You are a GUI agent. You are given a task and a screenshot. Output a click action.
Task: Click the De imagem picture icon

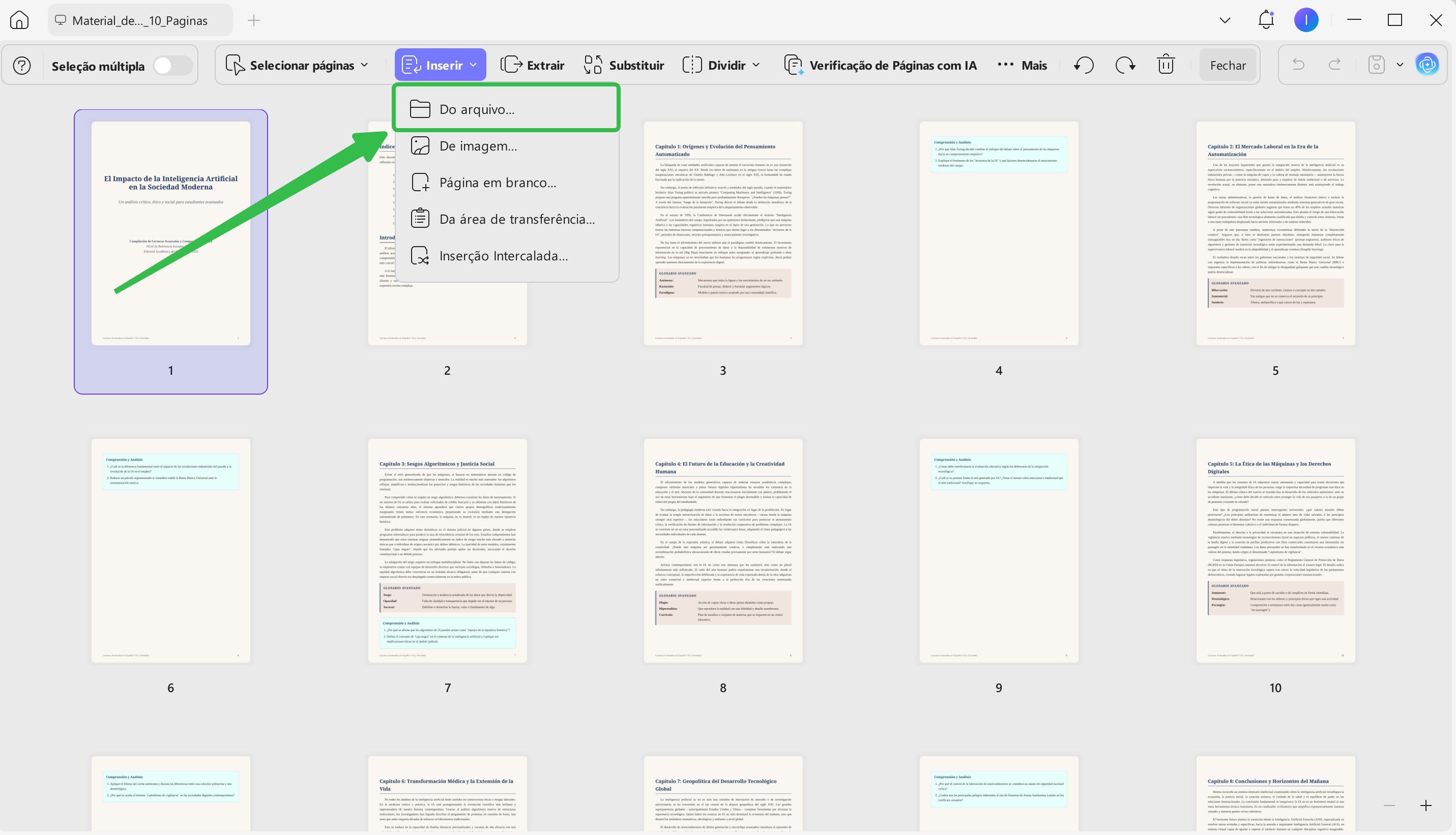tap(420, 145)
